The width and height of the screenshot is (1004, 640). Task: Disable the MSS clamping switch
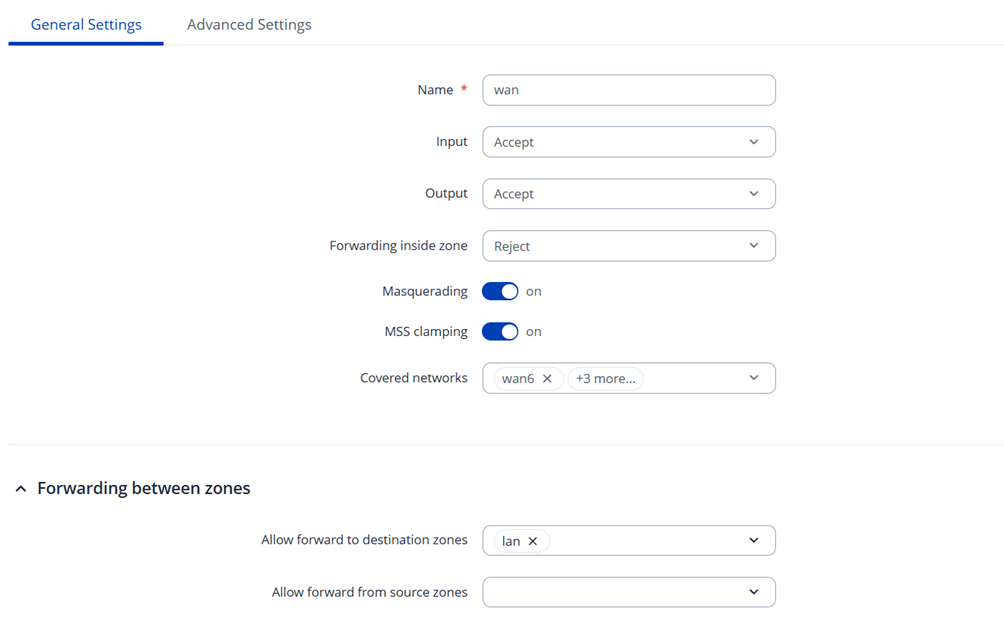500,331
